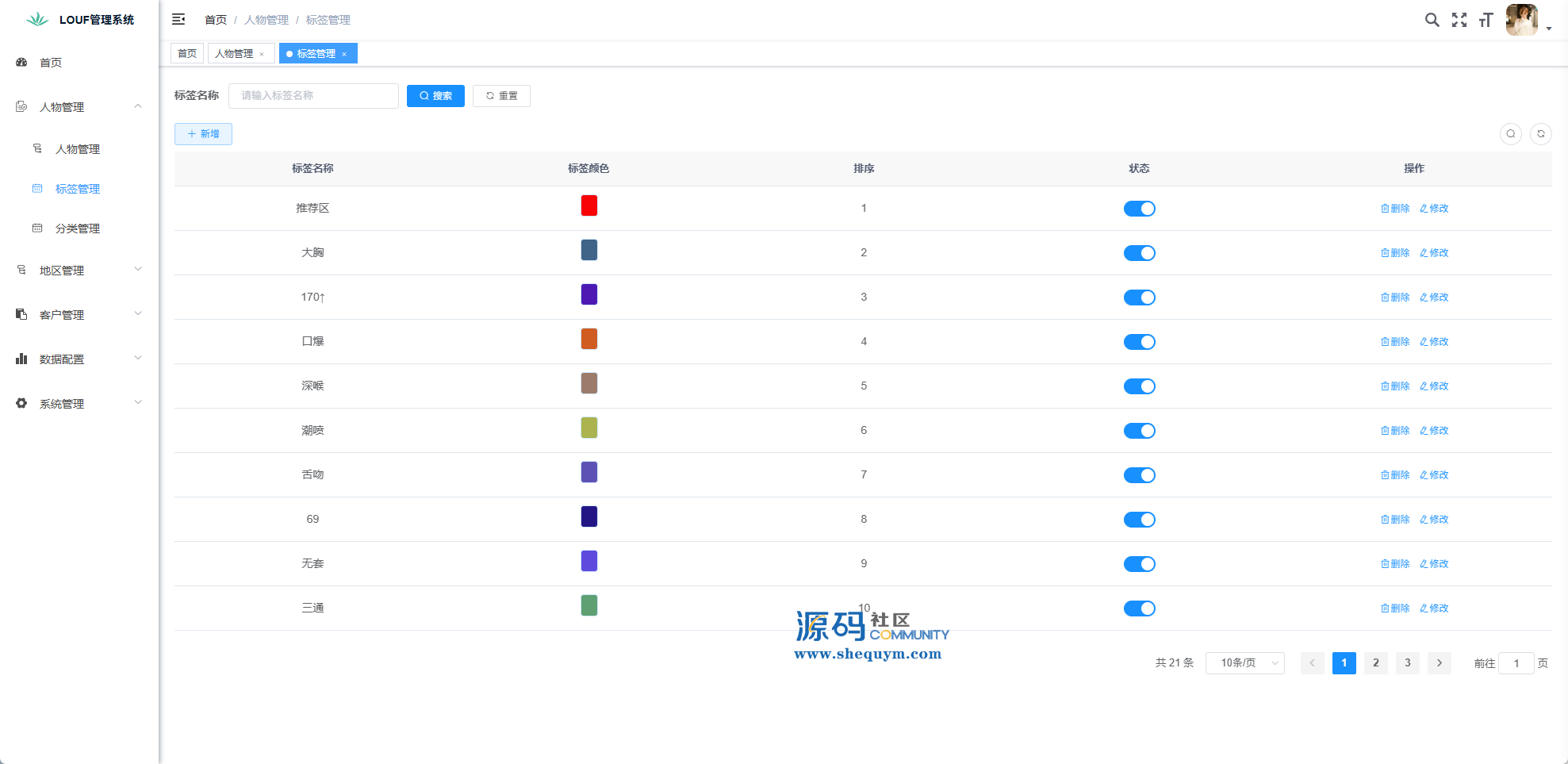Click the blue 搜索 button

435,96
